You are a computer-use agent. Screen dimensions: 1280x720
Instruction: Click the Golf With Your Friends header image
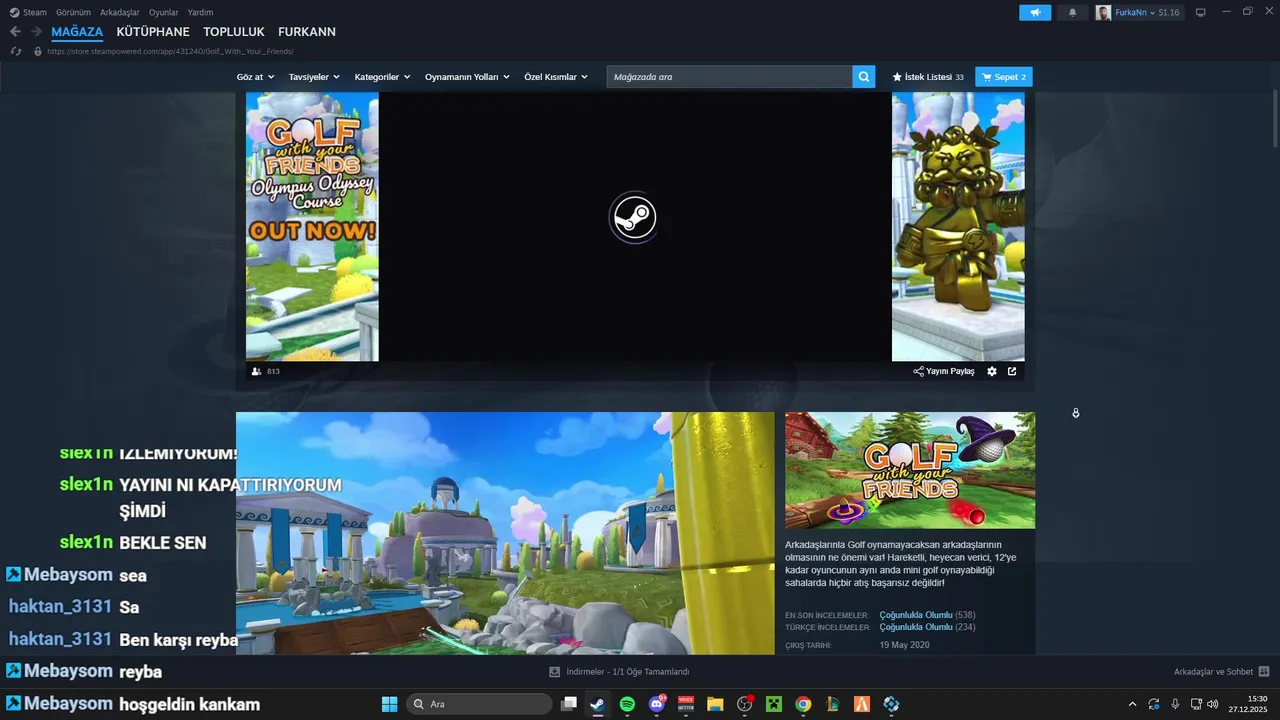point(910,470)
